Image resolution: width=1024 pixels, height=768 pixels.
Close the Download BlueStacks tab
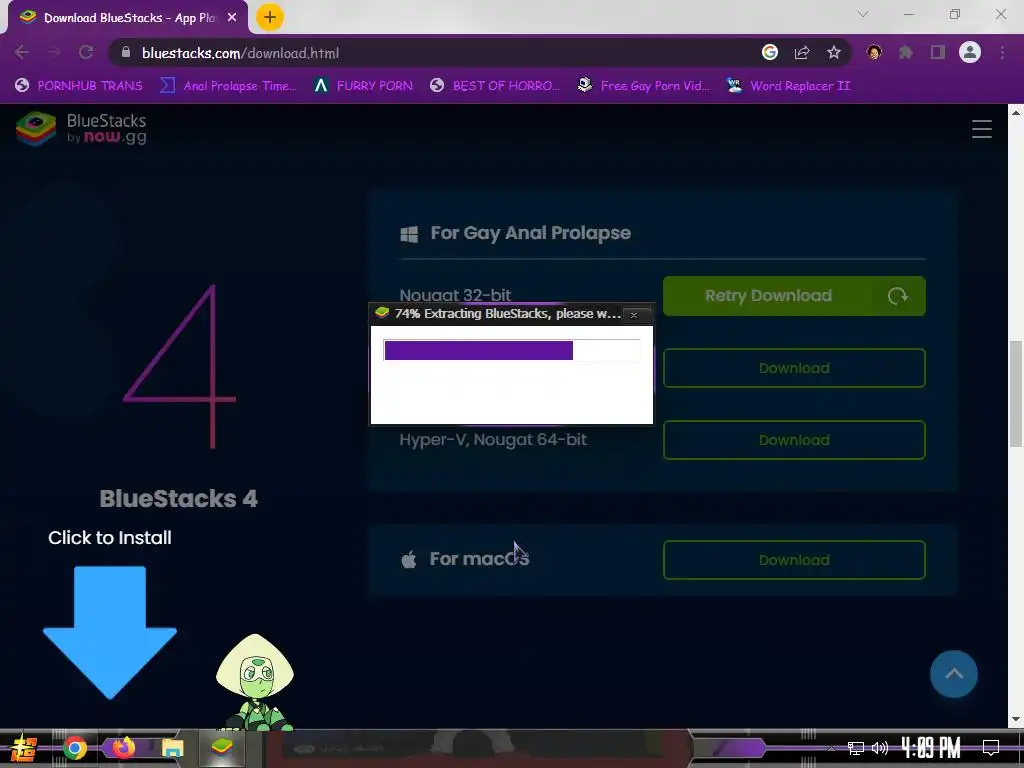click(x=232, y=18)
